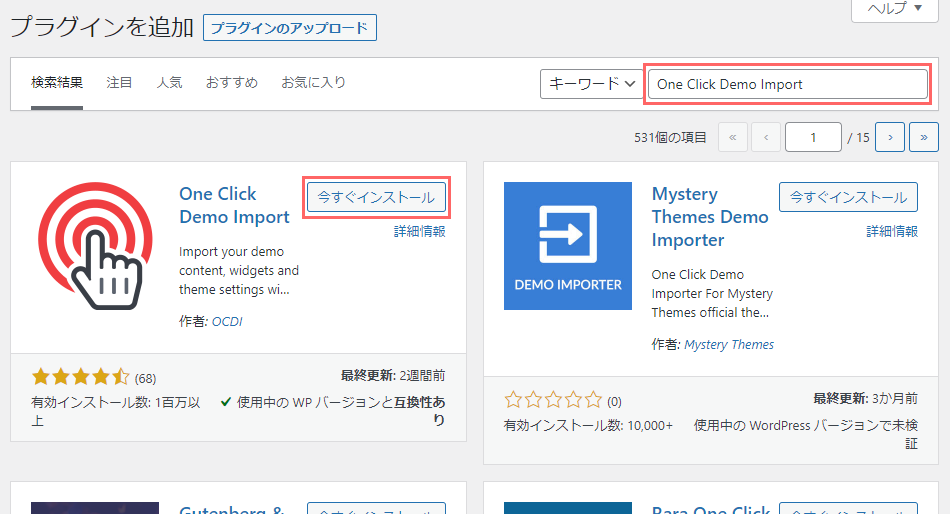Click プラグインのアップロード button
The image size is (950, 514).
290,28
